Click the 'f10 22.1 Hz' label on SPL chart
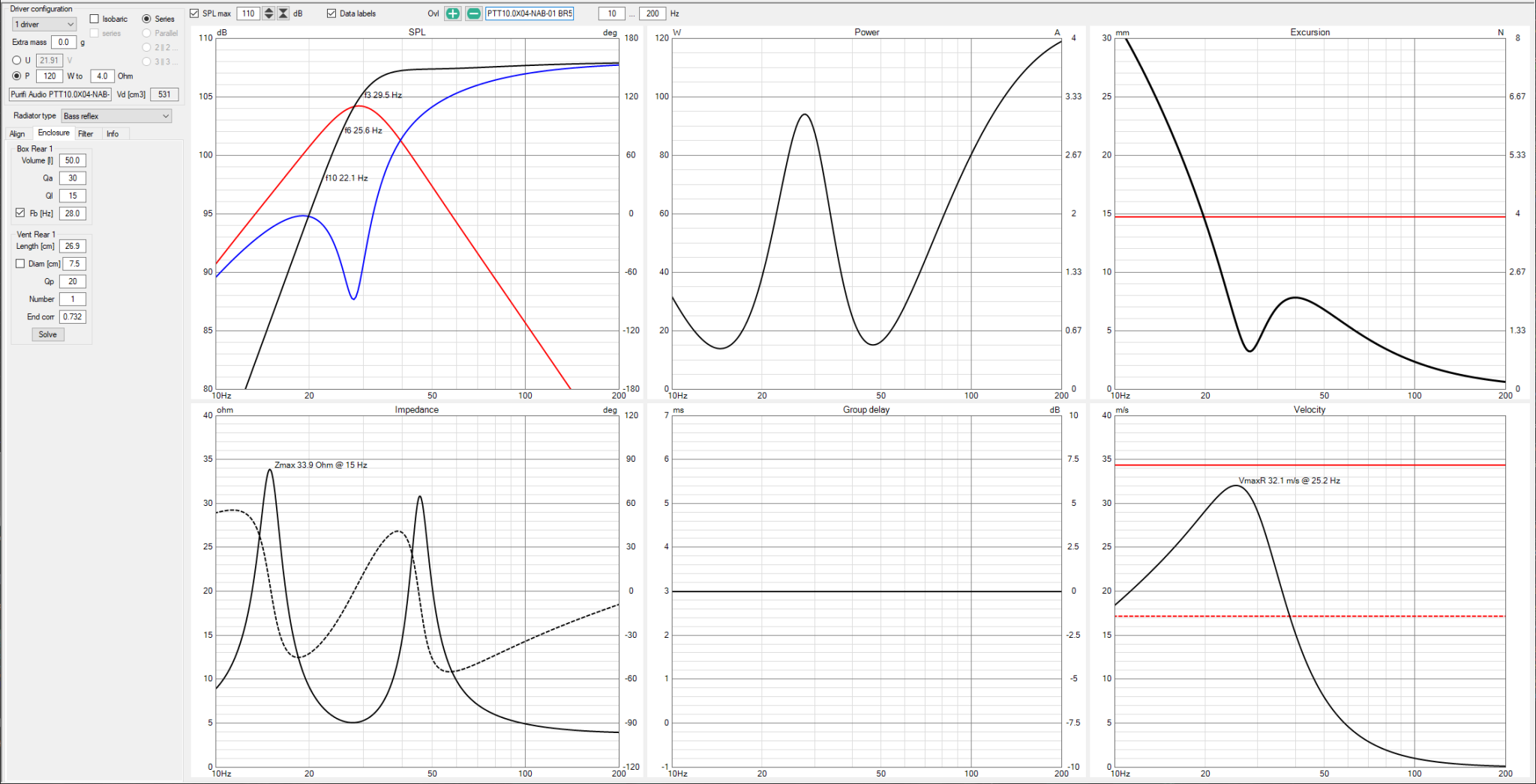Screen dimensions: 1536x784 (346, 178)
